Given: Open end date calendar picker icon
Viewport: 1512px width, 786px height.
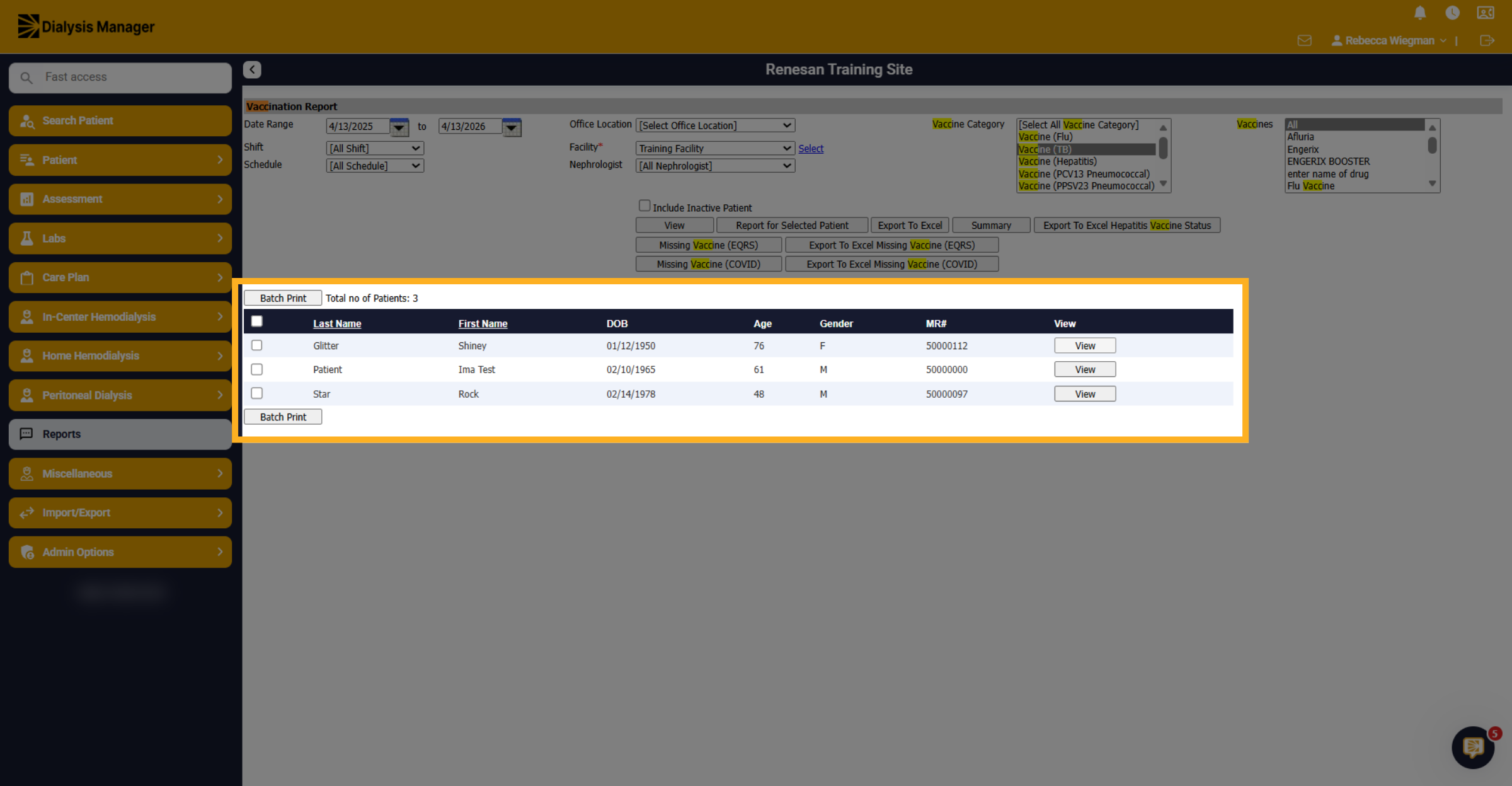Looking at the screenshot, I should [x=512, y=127].
